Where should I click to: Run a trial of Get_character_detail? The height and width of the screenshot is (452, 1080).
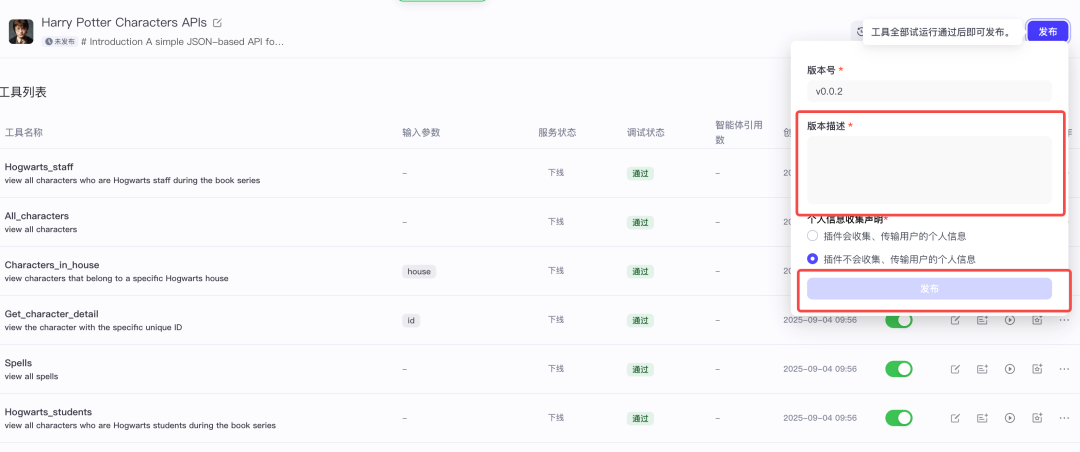(1010, 320)
